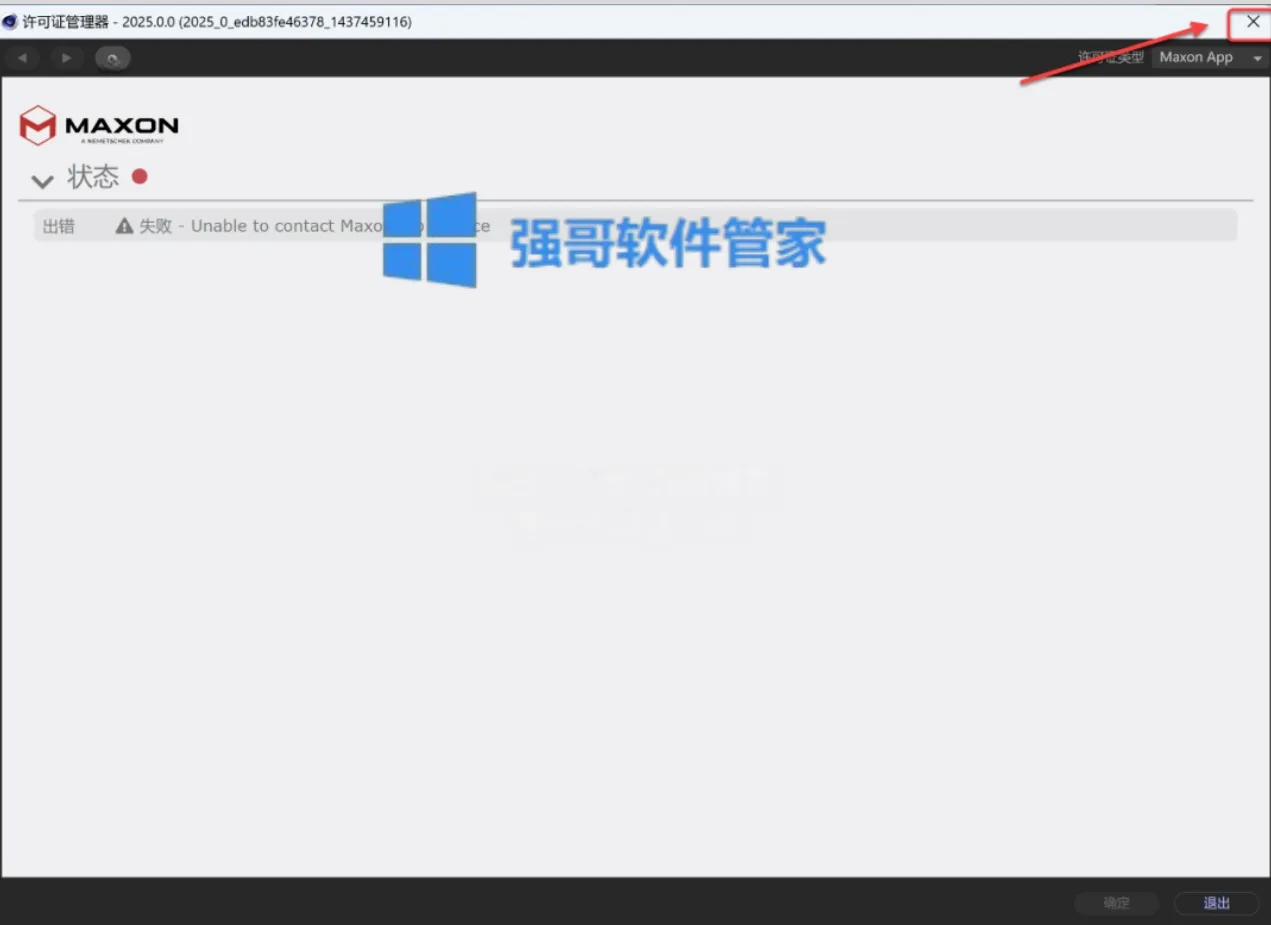Click the Maxon logo
Image resolution: width=1271 pixels, height=925 pixels.
tap(99, 126)
